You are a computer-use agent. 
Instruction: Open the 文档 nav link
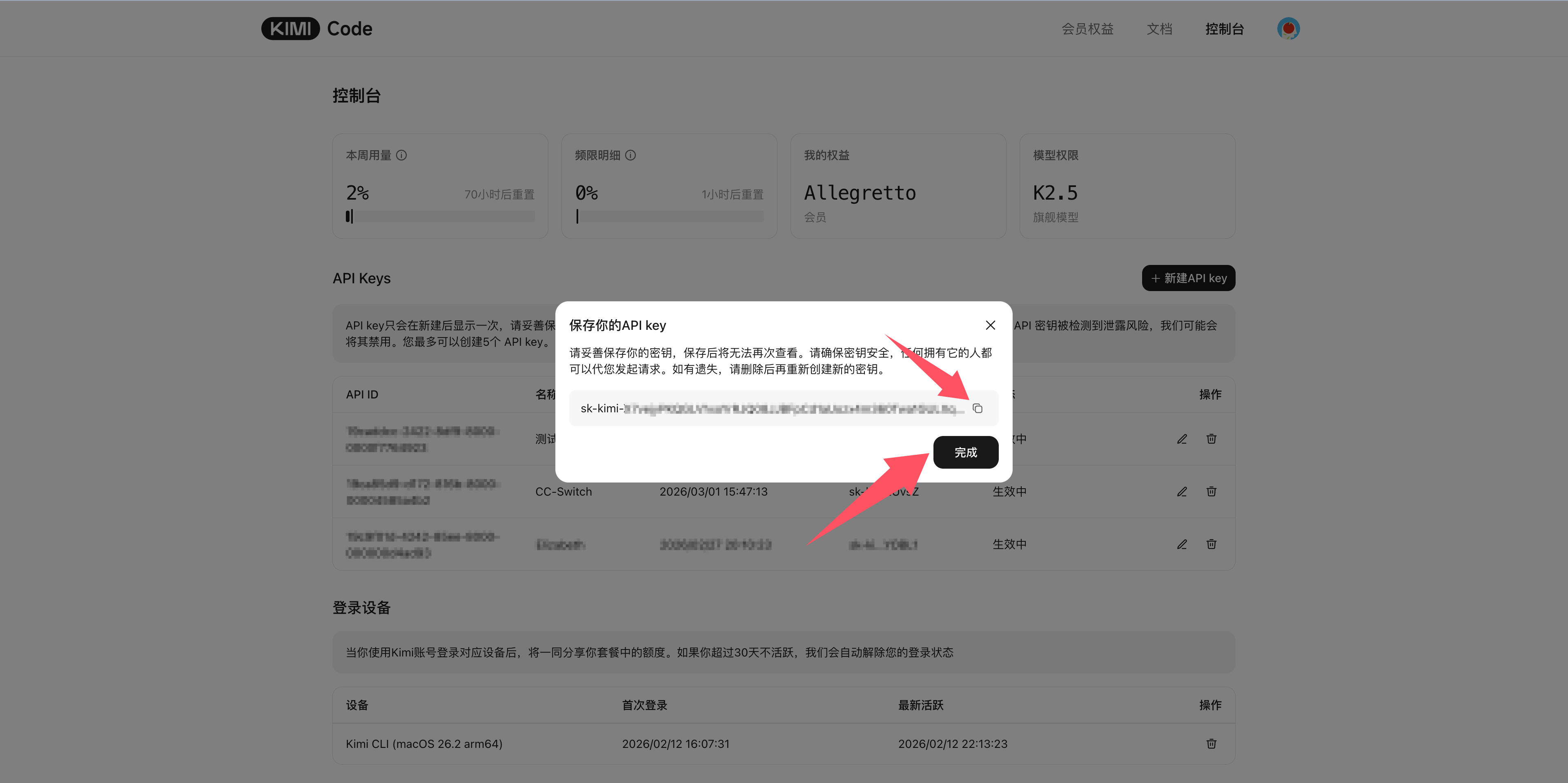pos(1159,29)
